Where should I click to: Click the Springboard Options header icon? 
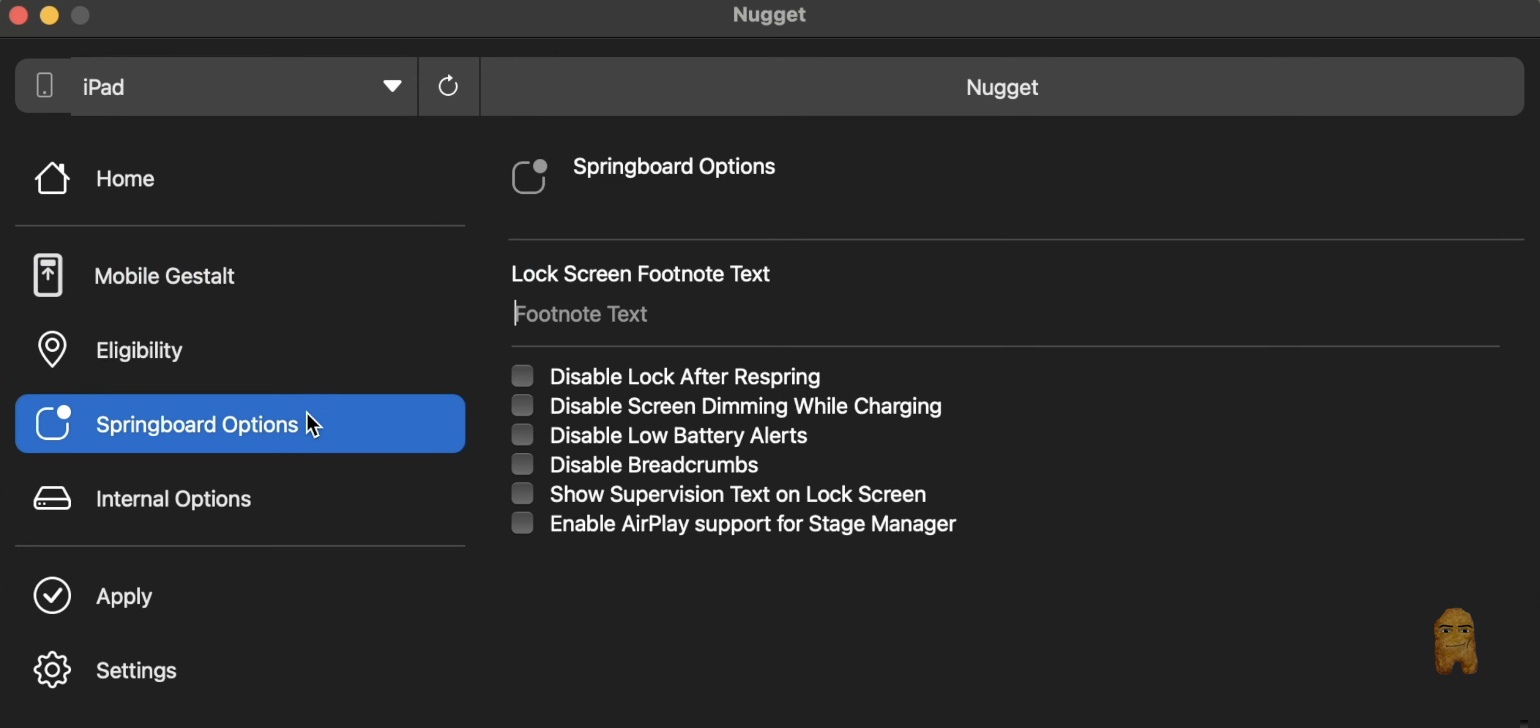(x=529, y=177)
